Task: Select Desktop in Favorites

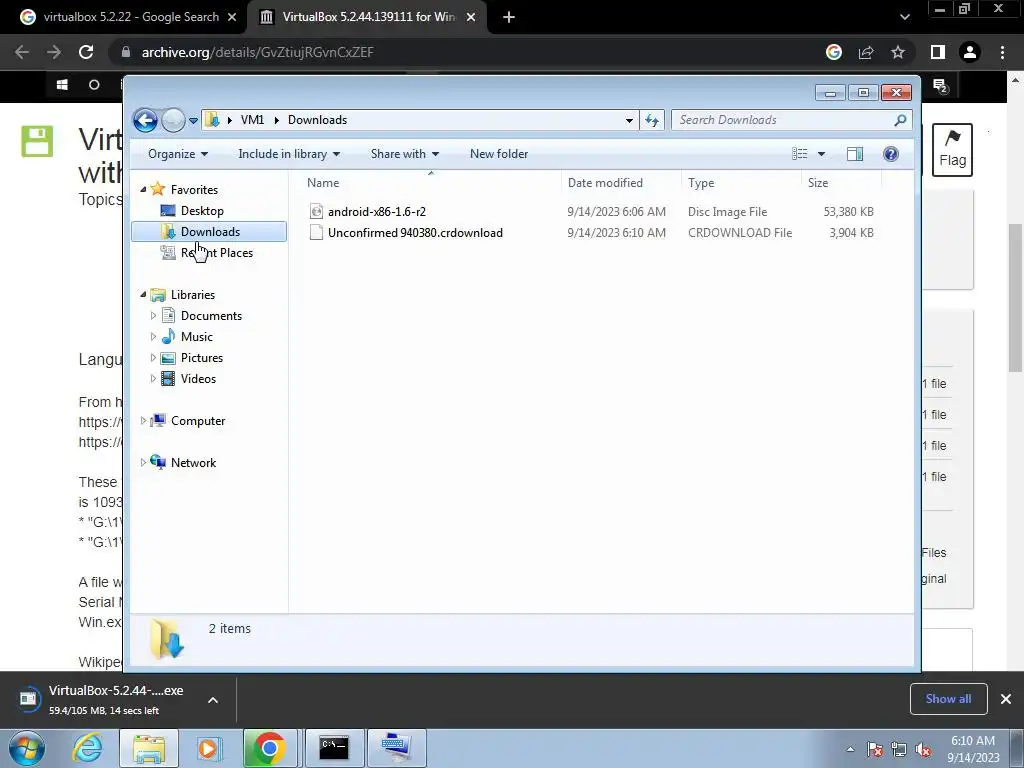Action: click(202, 211)
